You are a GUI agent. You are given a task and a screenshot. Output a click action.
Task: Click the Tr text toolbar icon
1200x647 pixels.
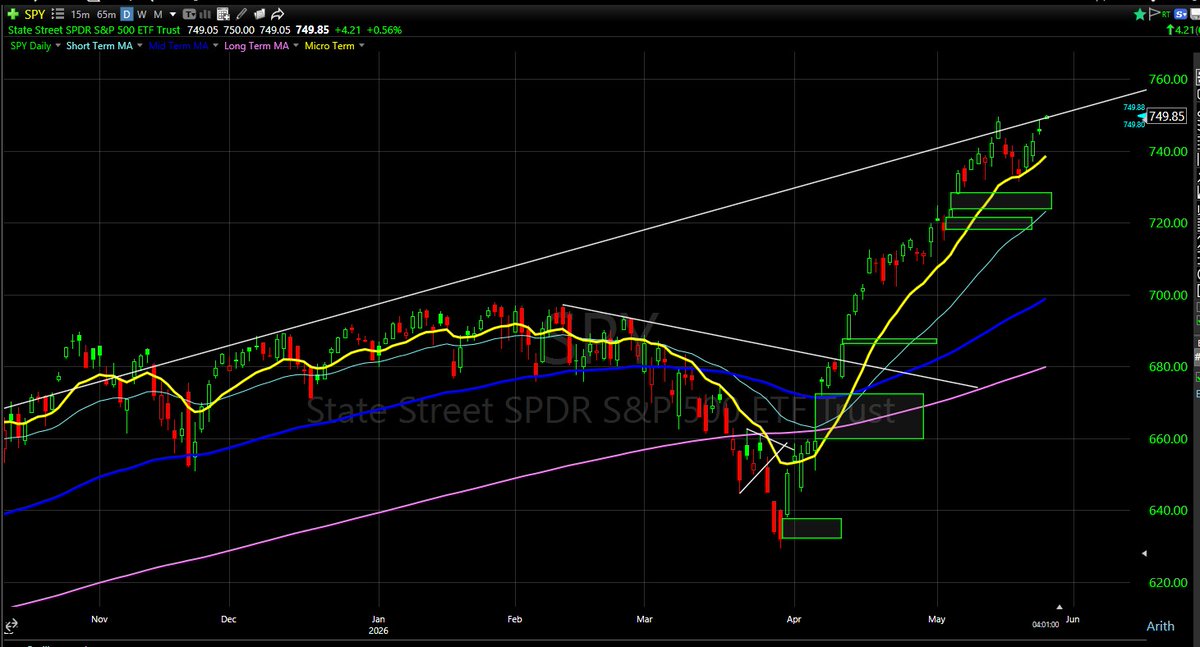coord(189,15)
